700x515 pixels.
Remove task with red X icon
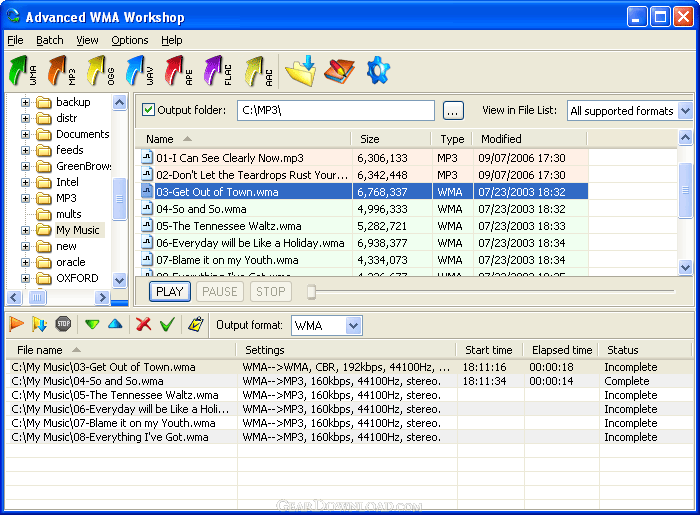pos(143,324)
